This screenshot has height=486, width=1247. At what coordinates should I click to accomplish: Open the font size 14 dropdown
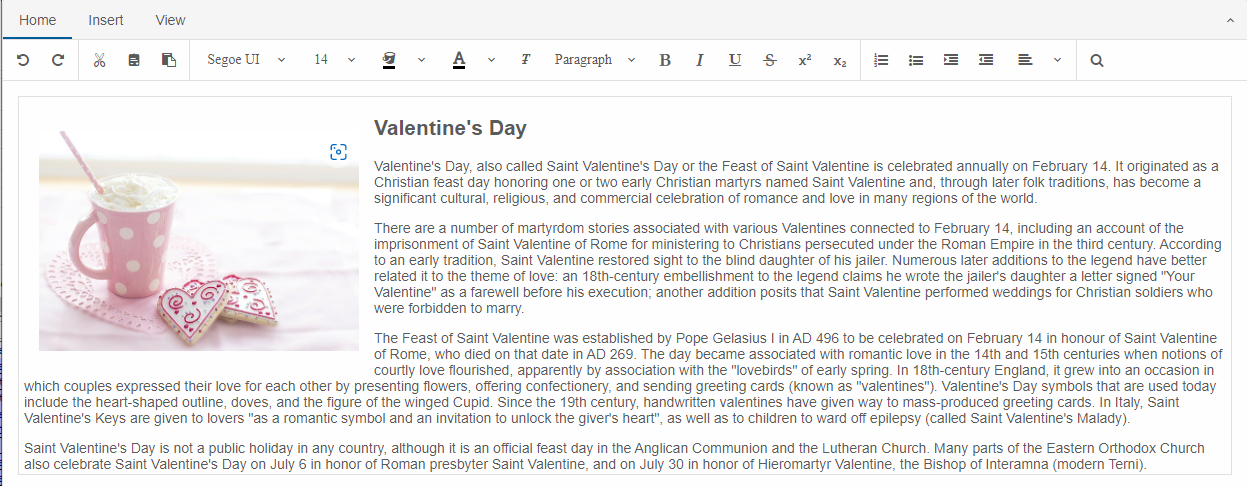(x=334, y=60)
